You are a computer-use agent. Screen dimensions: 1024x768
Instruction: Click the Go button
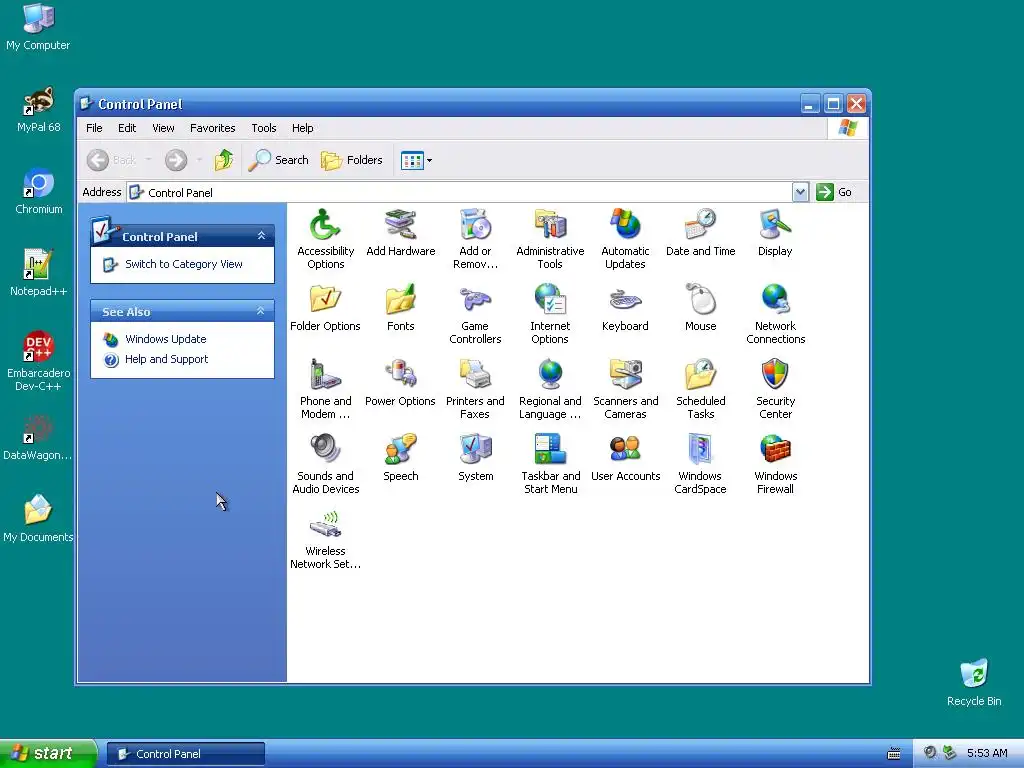(x=835, y=192)
